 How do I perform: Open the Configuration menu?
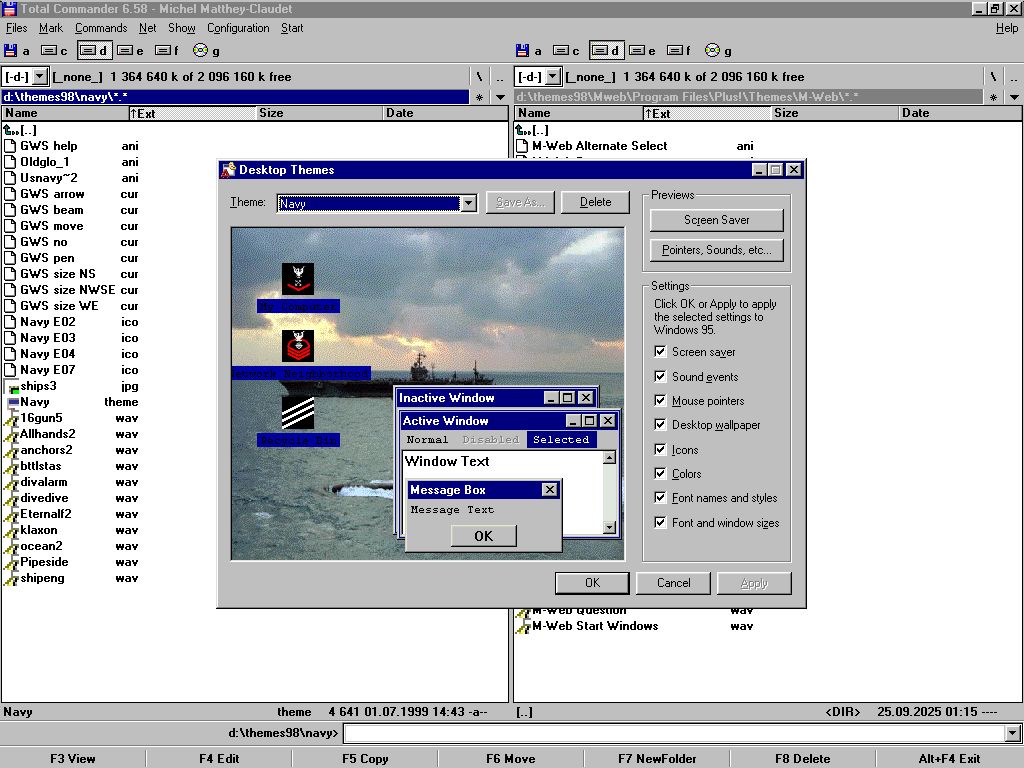click(238, 28)
